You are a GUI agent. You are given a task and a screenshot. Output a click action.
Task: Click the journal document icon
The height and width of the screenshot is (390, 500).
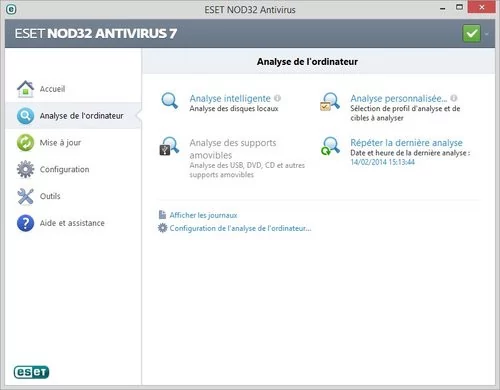pyautogui.click(x=162, y=215)
